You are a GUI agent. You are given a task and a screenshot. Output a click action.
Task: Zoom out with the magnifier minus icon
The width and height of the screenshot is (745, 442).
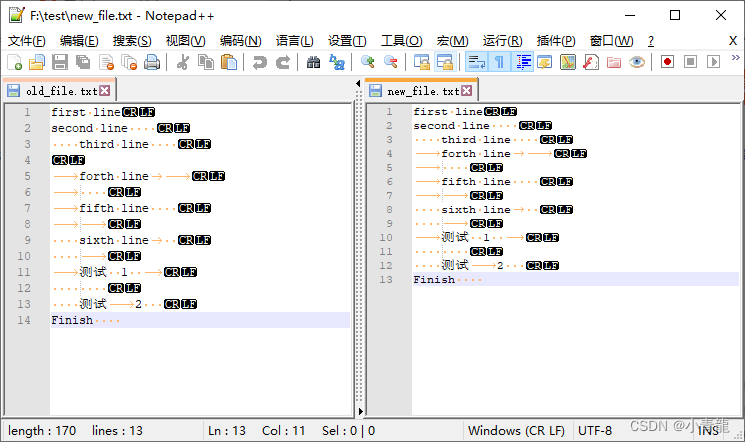[x=391, y=62]
